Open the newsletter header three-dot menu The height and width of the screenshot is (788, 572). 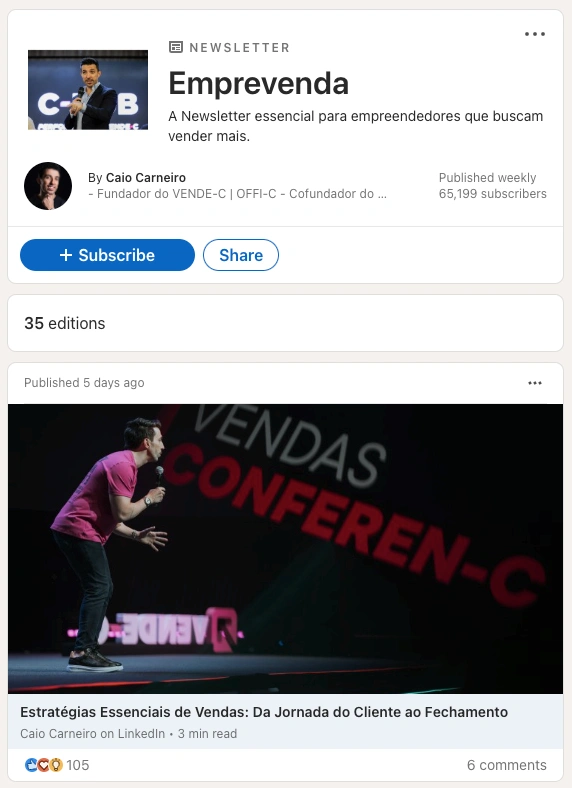[x=535, y=34]
